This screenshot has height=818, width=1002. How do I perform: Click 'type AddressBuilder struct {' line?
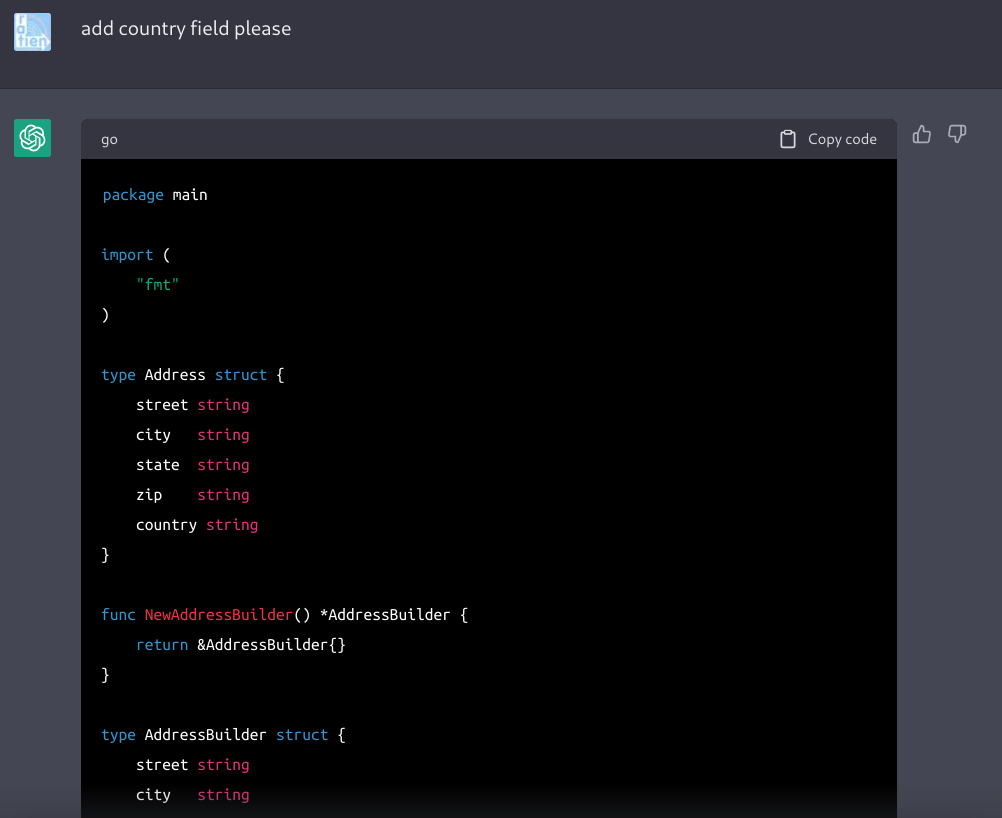(224, 735)
